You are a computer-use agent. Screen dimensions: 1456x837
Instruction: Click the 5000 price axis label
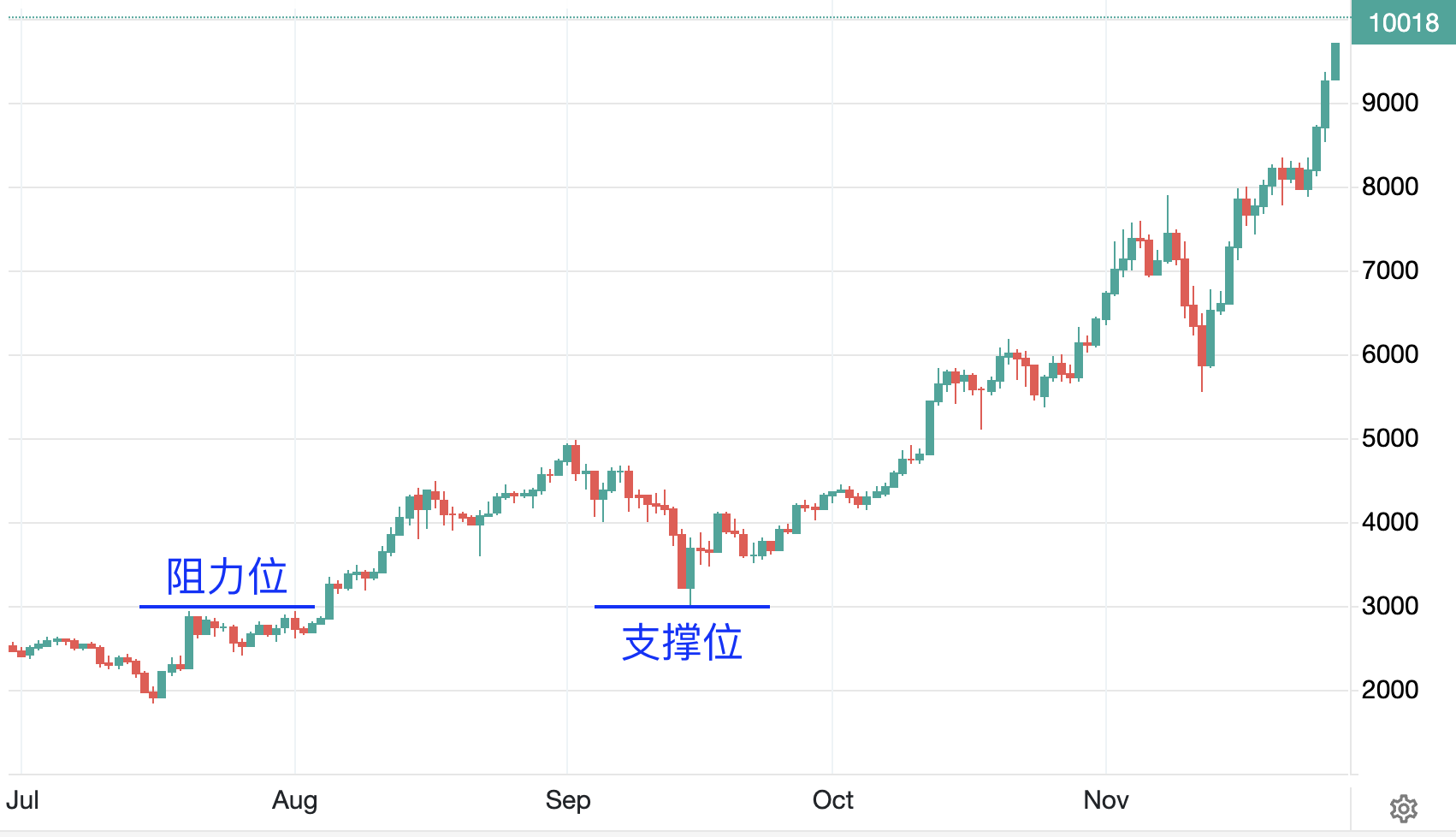1390,438
